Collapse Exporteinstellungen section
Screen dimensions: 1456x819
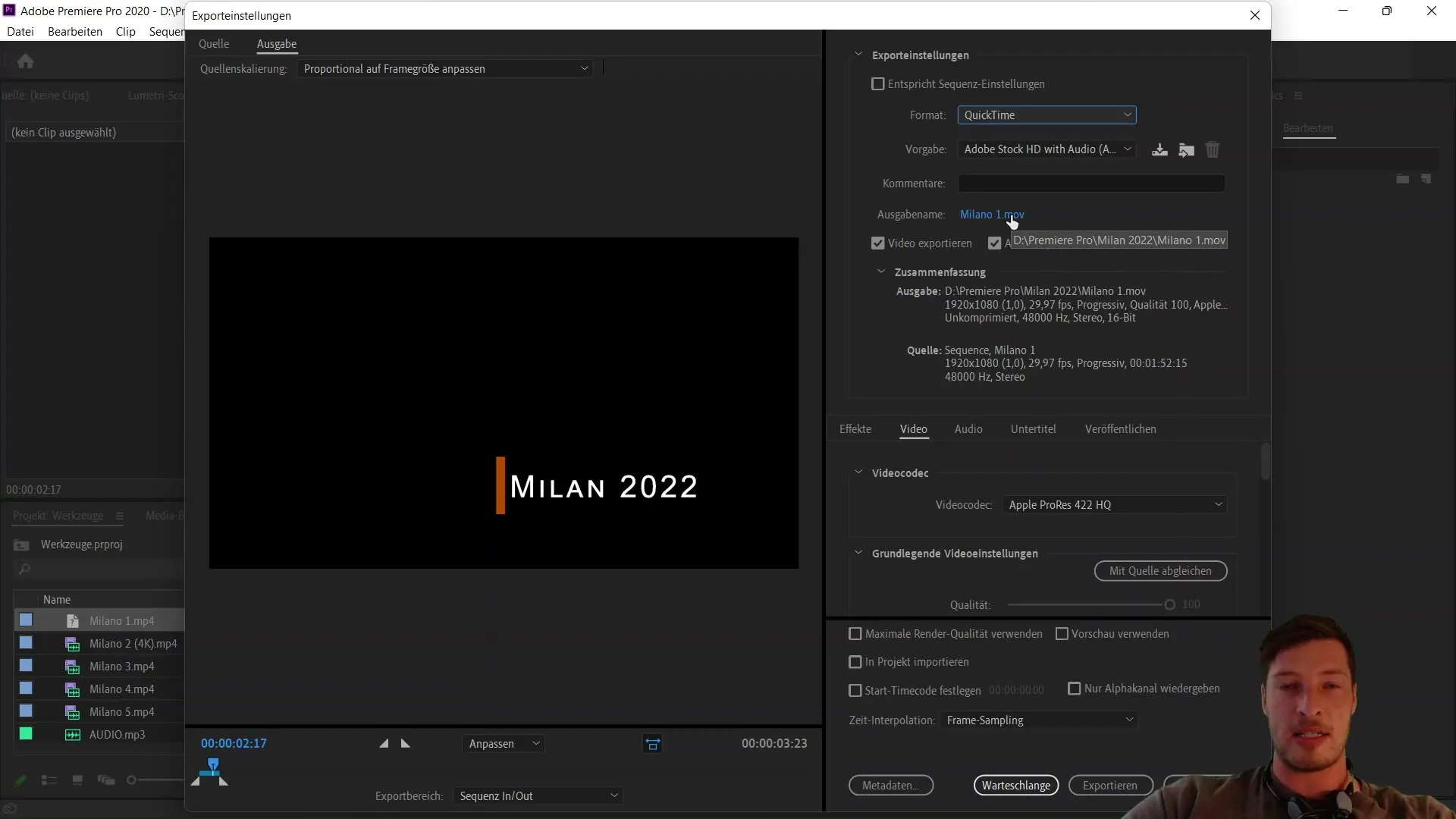(858, 55)
